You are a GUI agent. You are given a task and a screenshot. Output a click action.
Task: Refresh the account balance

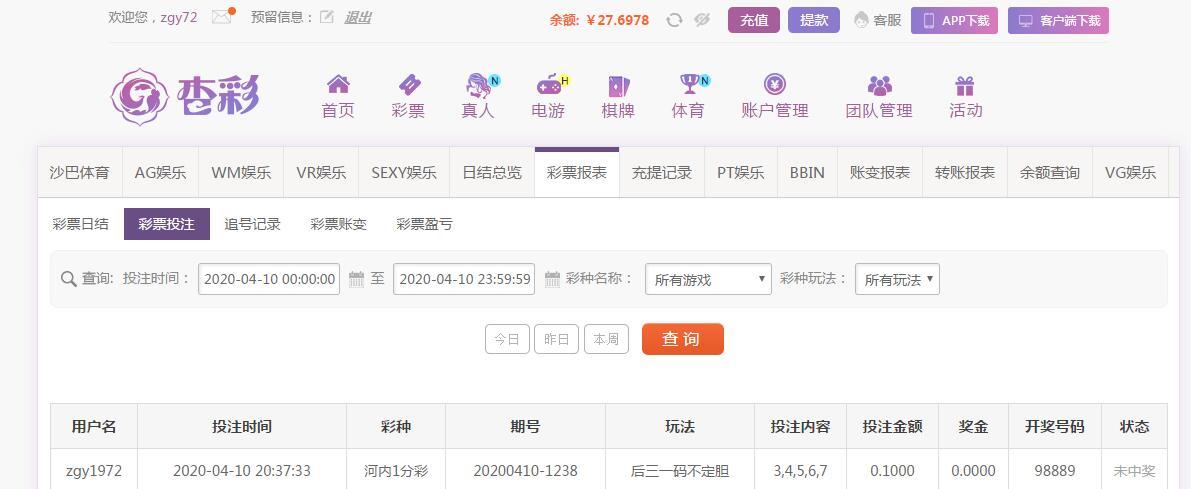click(674, 20)
